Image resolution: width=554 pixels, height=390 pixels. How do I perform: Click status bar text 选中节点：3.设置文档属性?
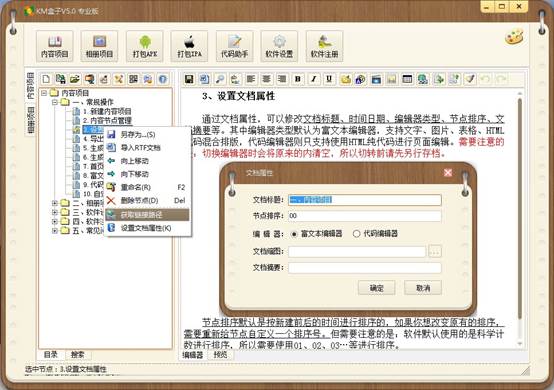point(66,370)
